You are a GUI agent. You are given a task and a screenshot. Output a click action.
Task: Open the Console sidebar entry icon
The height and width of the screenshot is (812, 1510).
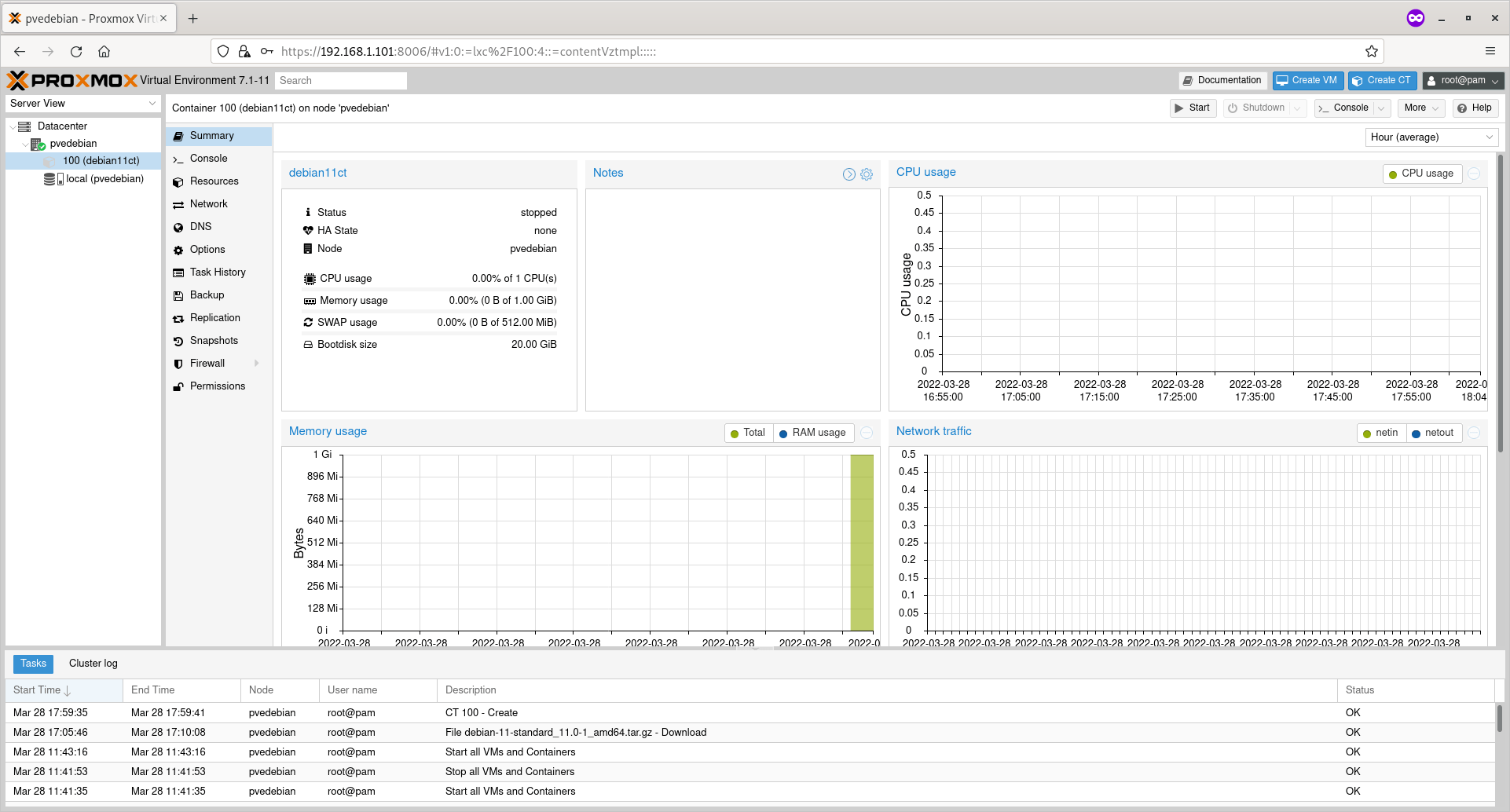pos(178,159)
